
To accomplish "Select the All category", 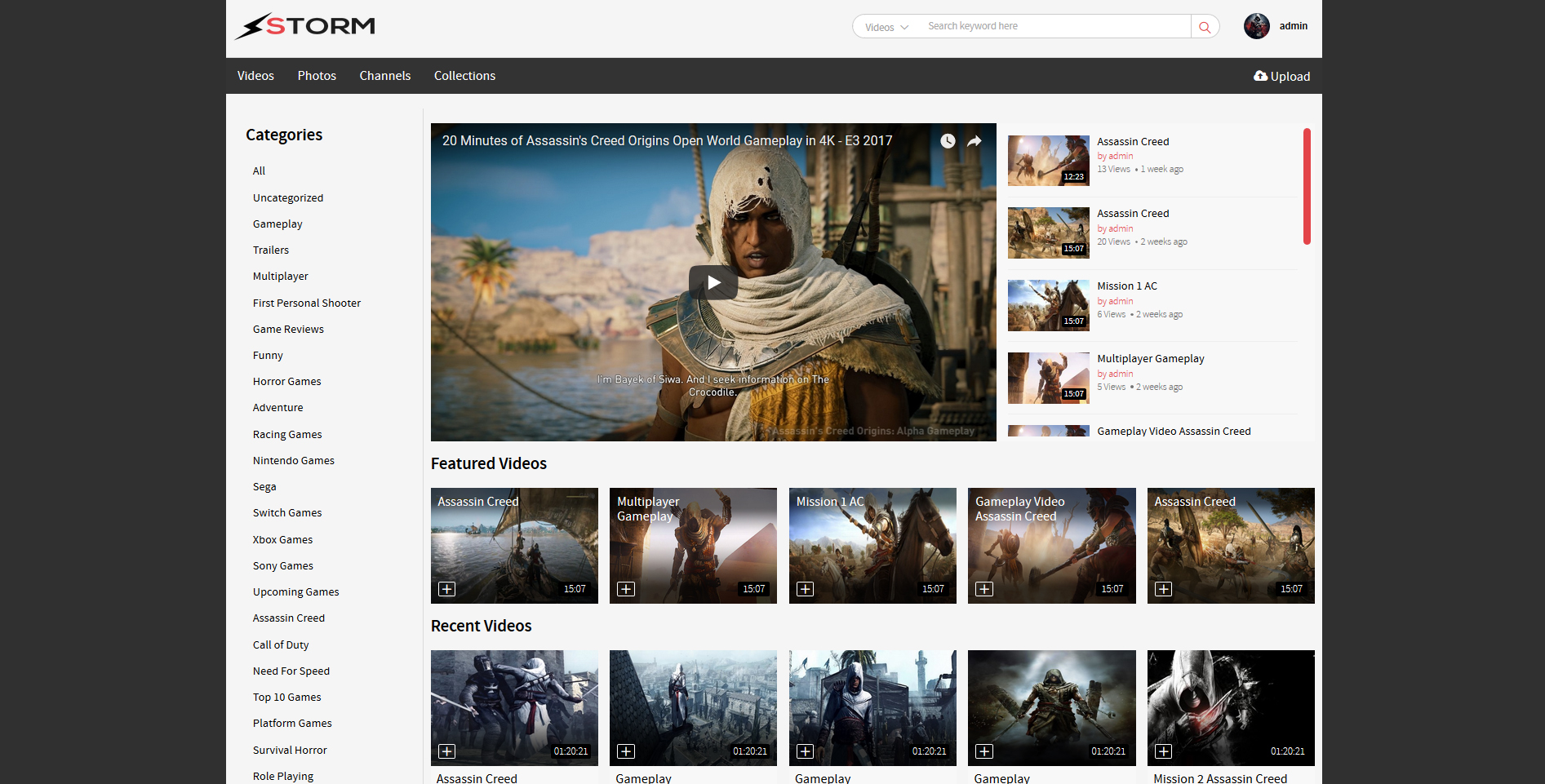I will pyautogui.click(x=259, y=171).
